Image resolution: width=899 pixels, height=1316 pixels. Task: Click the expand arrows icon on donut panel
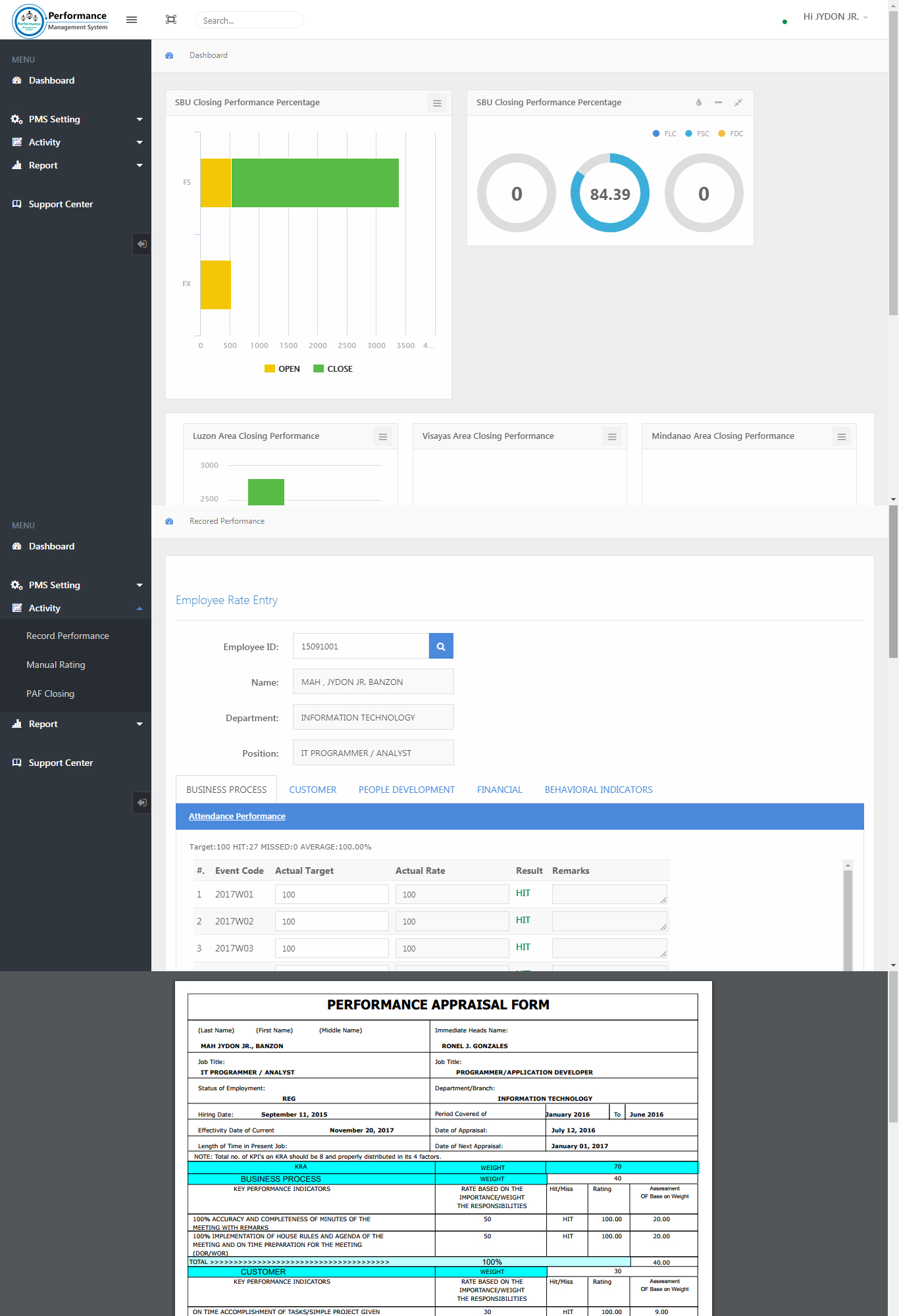tap(738, 103)
